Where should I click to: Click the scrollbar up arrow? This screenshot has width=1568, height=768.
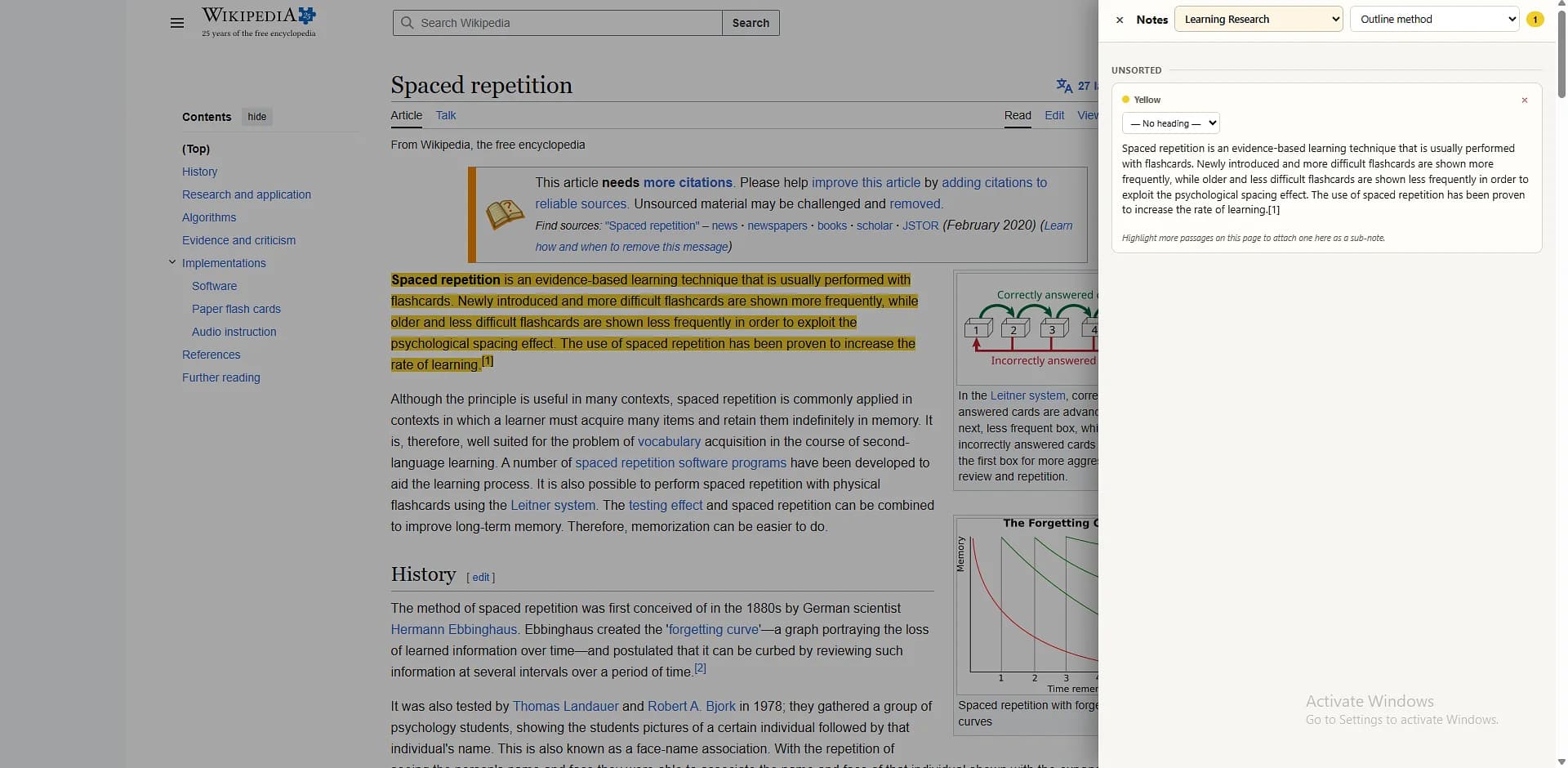pos(1561,5)
